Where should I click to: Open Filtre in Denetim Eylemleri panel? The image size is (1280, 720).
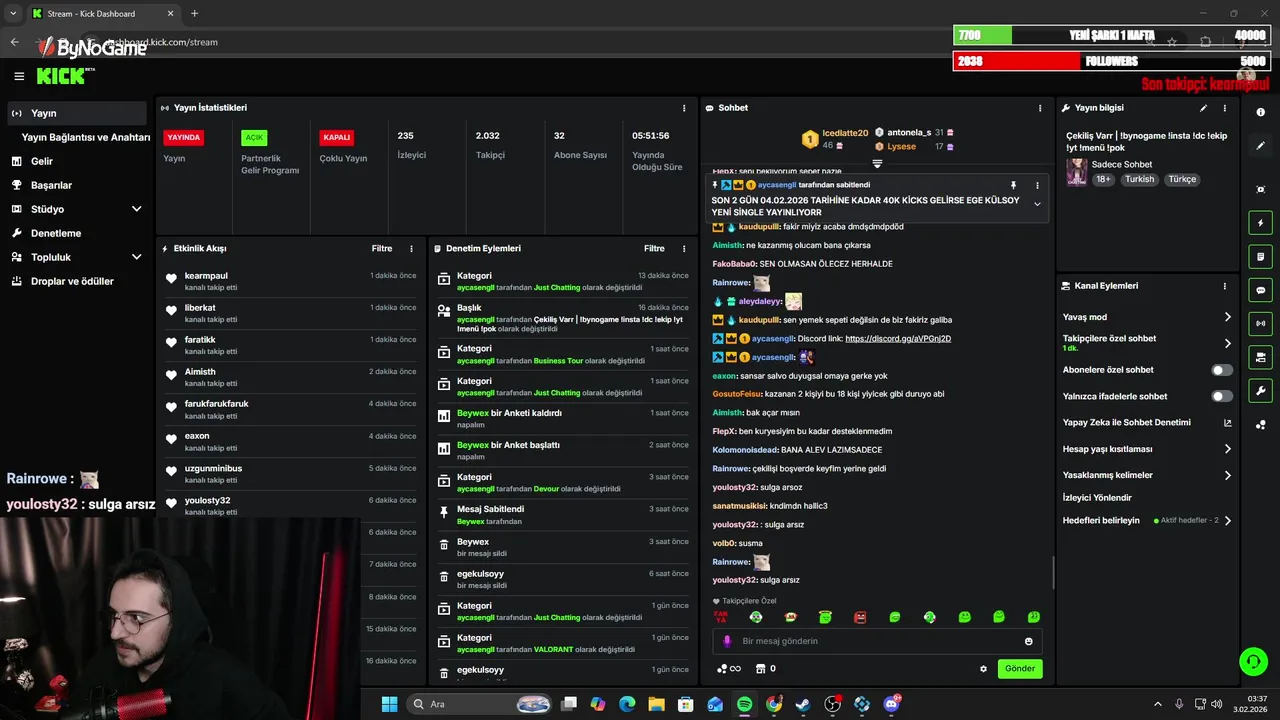[x=654, y=248]
